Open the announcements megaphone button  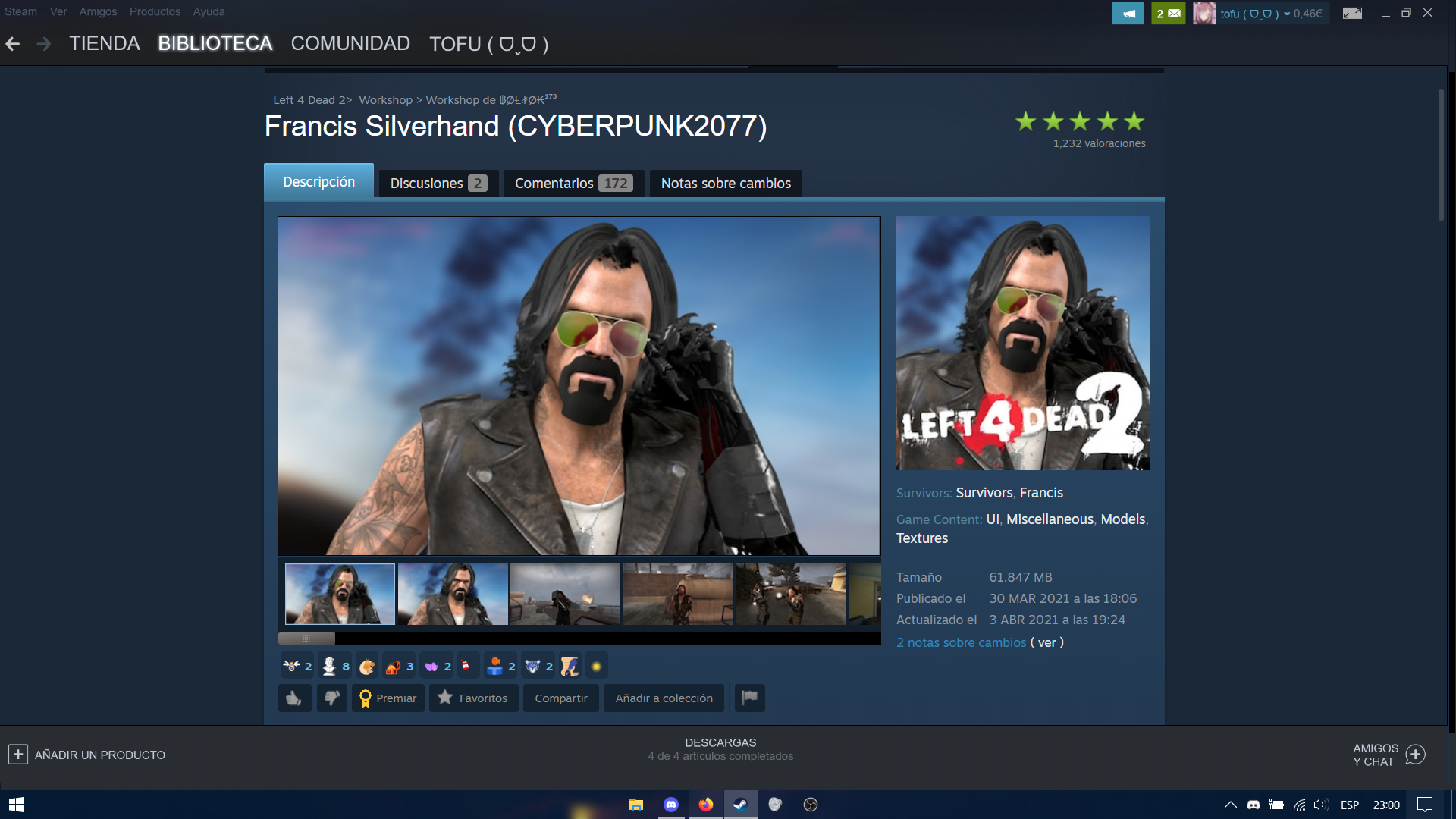pos(1128,13)
